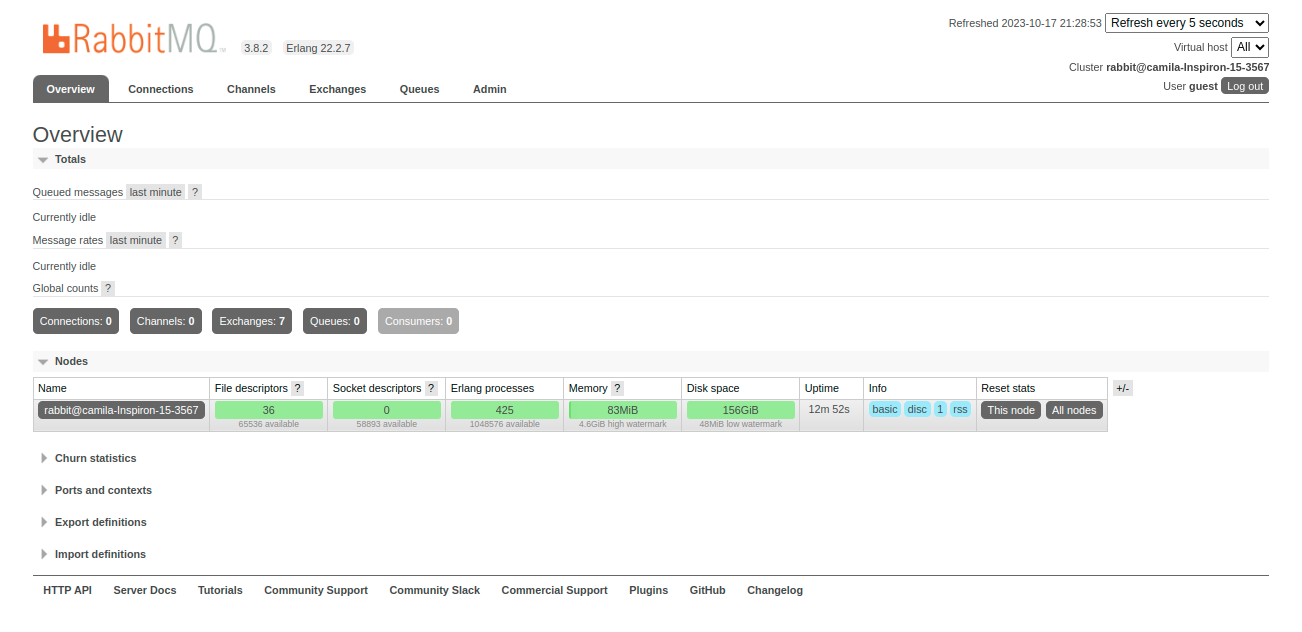Click the Exchanges: 7 count button
1302x632 pixels.
[252, 321]
